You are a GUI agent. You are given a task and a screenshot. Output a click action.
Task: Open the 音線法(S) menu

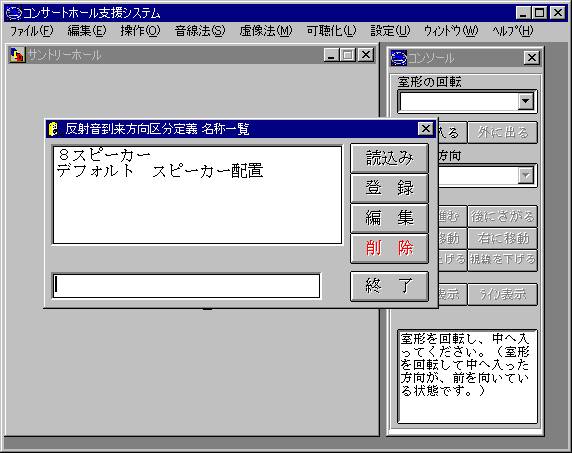click(x=200, y=31)
